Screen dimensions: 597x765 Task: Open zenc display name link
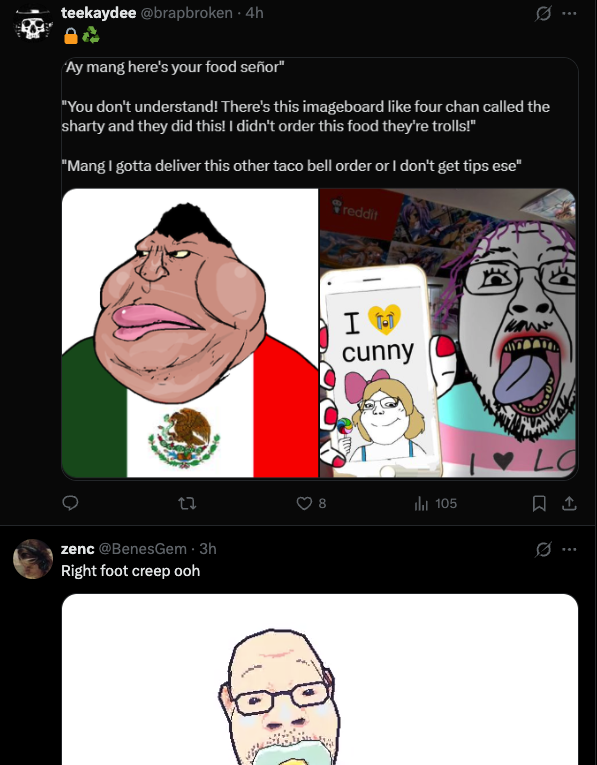[x=78, y=549]
